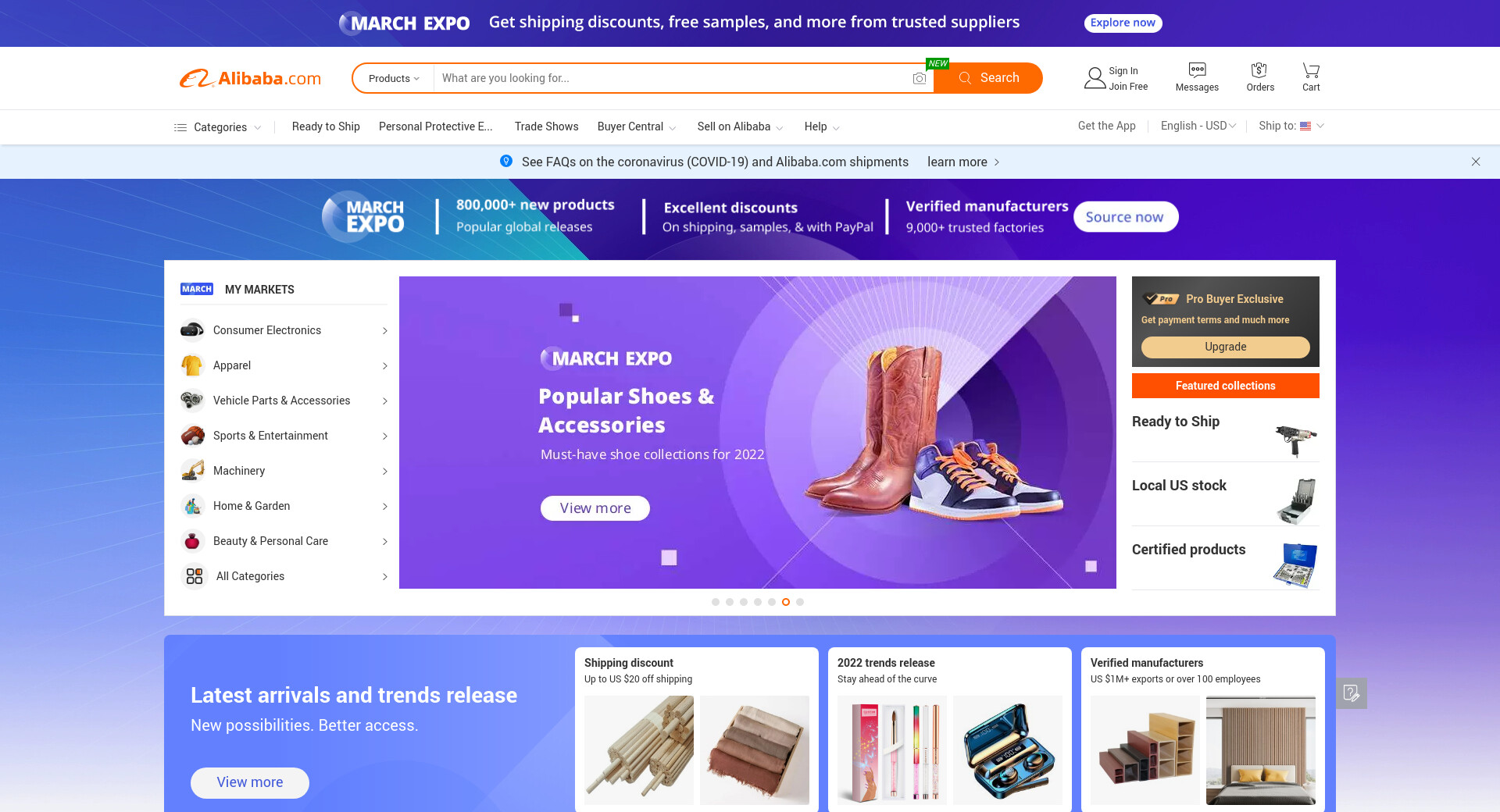Click the Source now button

(x=1126, y=217)
